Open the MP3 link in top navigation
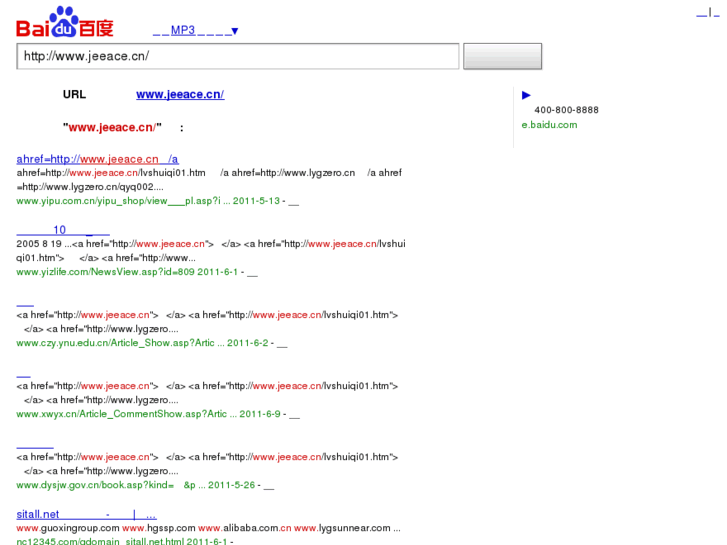Image resolution: width=727 pixels, height=545 pixels. 183,30
